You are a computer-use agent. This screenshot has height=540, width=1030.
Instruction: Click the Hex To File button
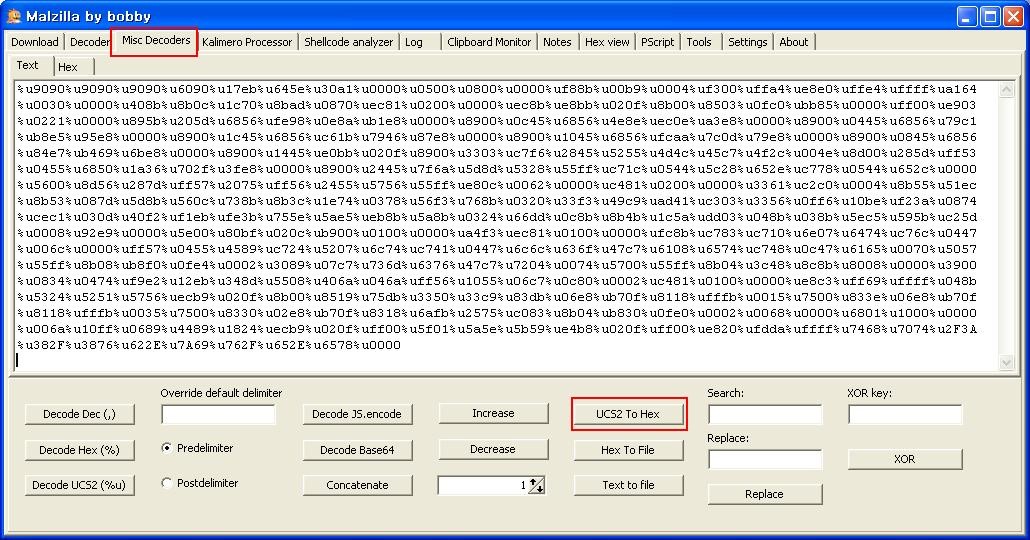[x=628, y=450]
